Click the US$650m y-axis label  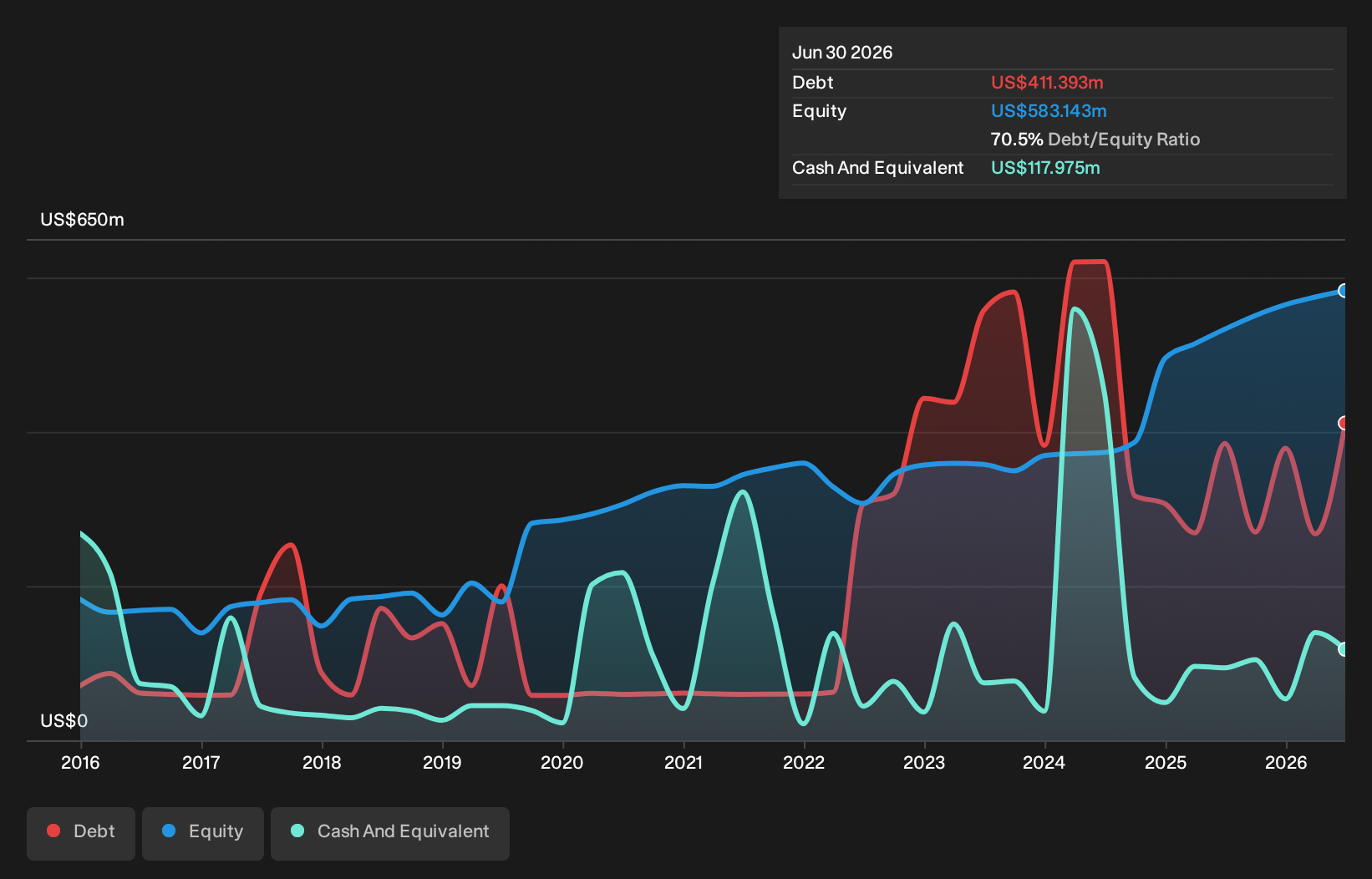tap(82, 220)
